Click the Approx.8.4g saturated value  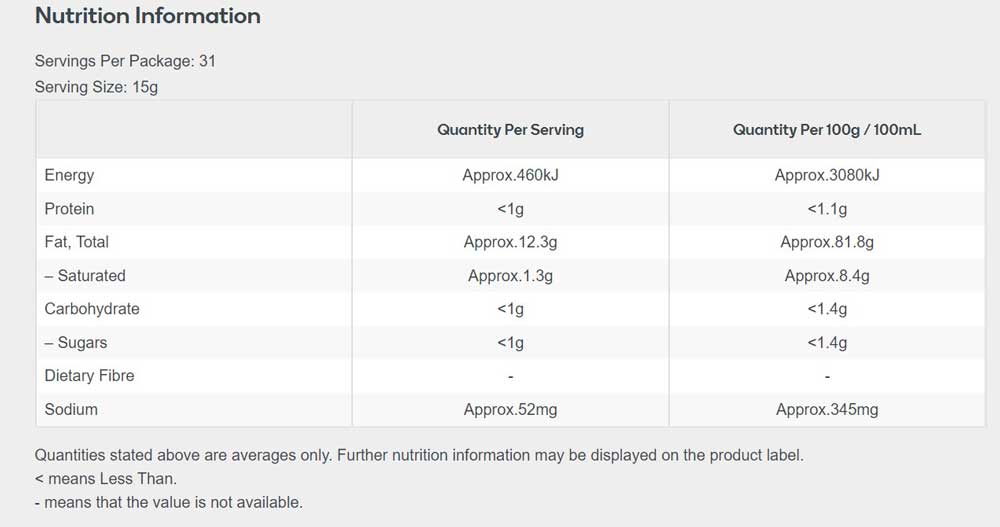tap(827, 276)
